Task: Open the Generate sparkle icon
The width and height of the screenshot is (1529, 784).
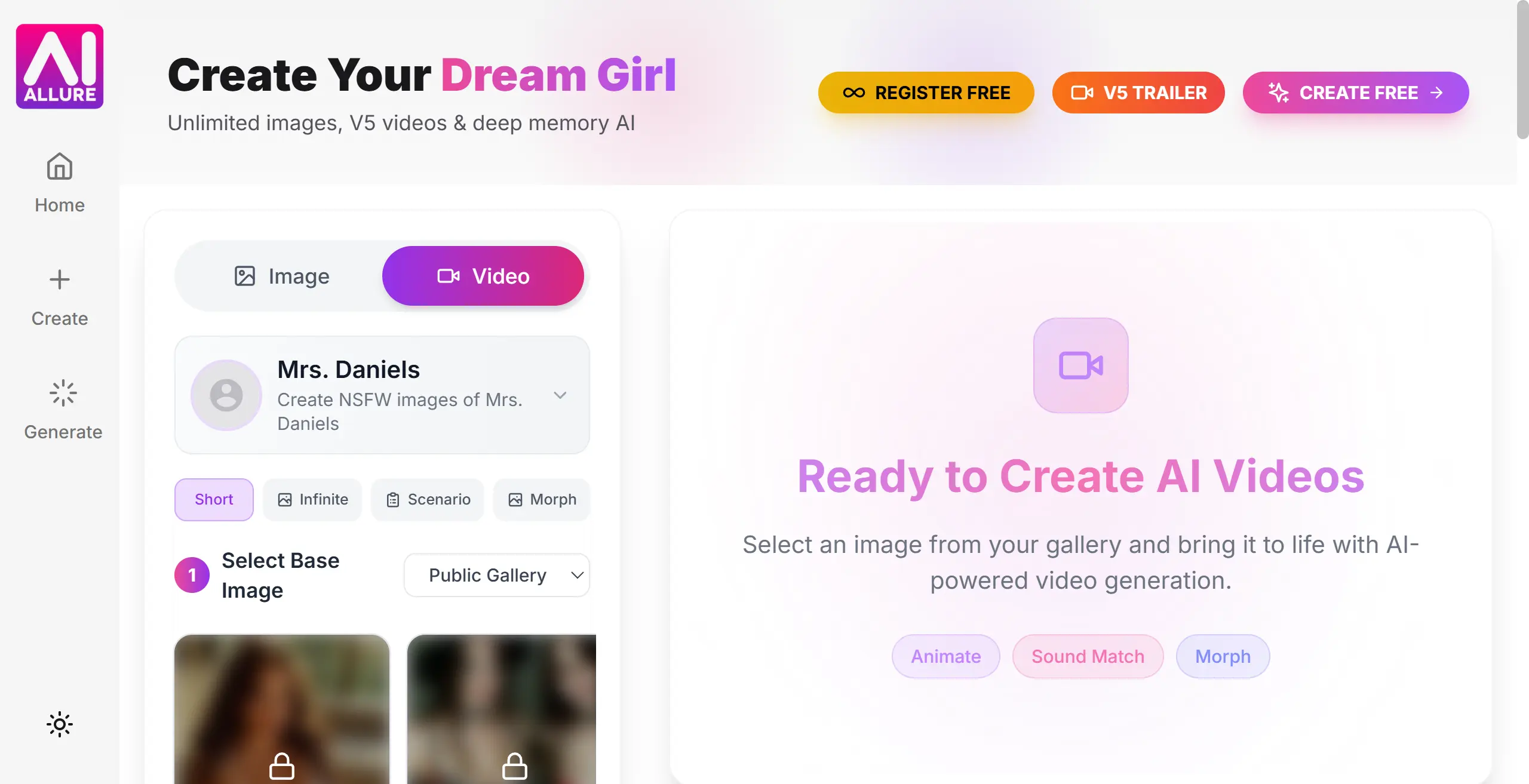Action: 63,393
